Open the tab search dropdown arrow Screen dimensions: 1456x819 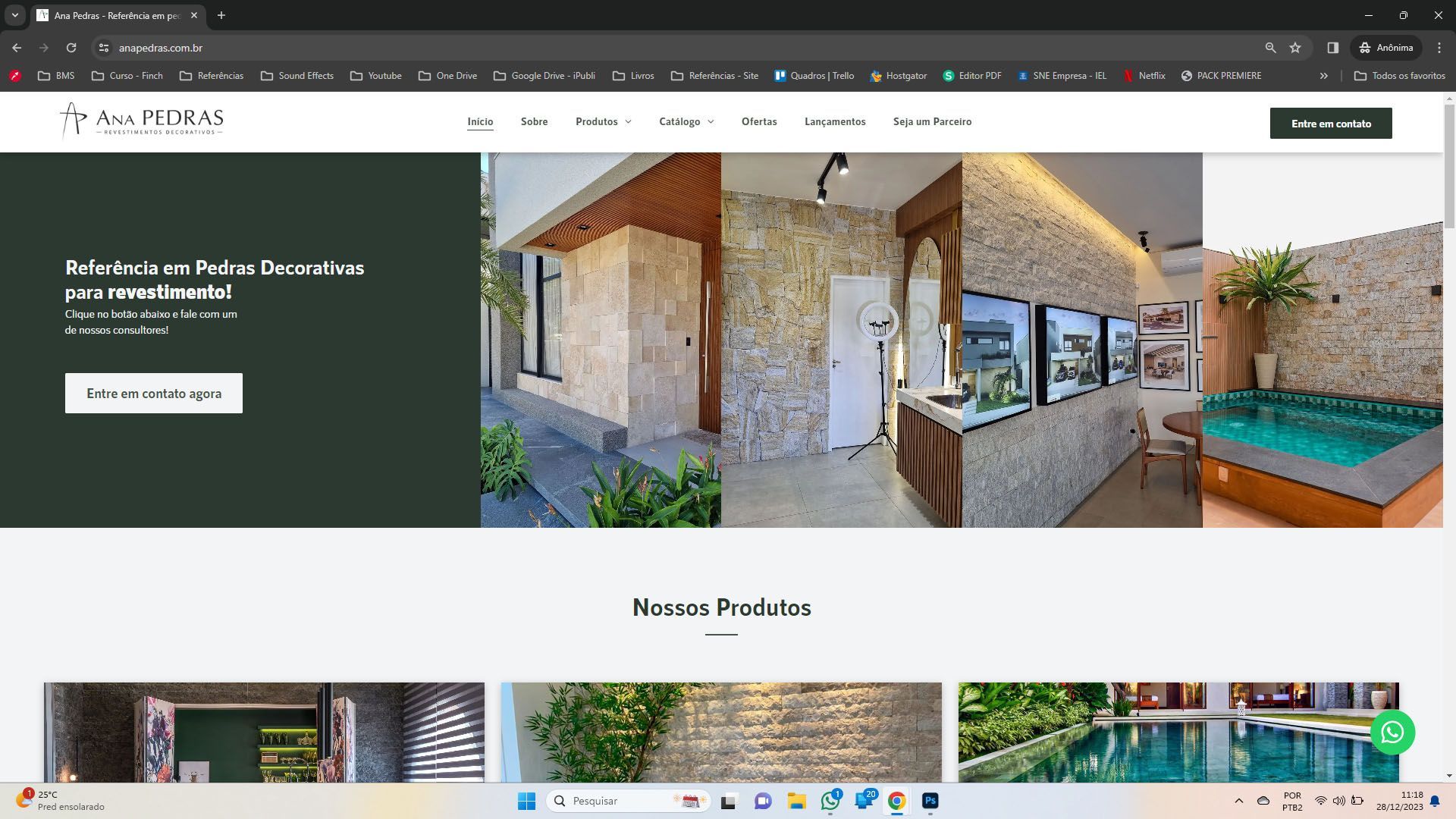(x=14, y=15)
